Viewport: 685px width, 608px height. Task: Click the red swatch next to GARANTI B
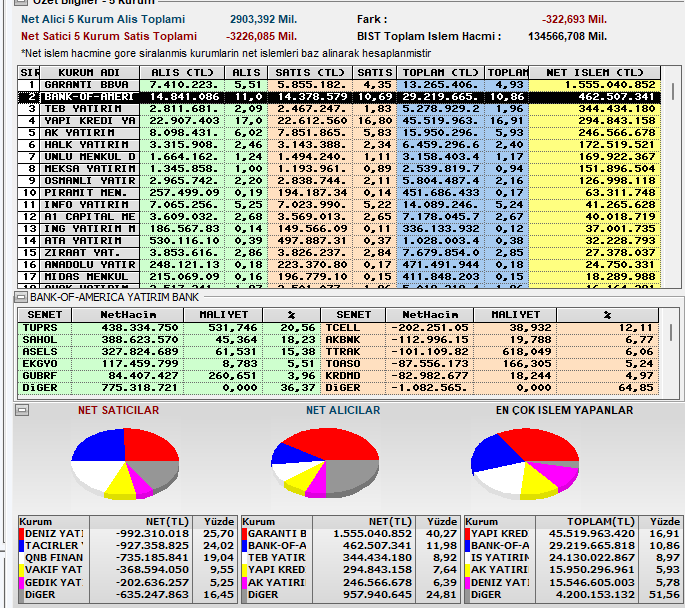click(245, 534)
